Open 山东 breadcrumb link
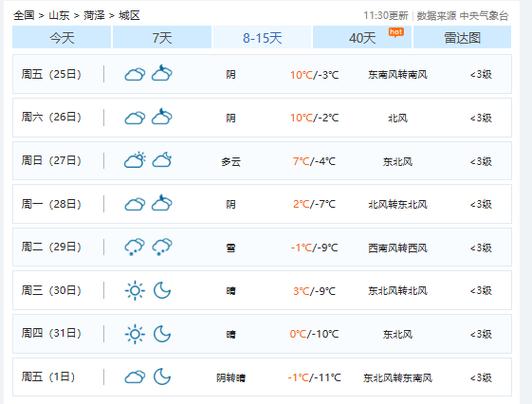532x404 pixels. [59, 15]
